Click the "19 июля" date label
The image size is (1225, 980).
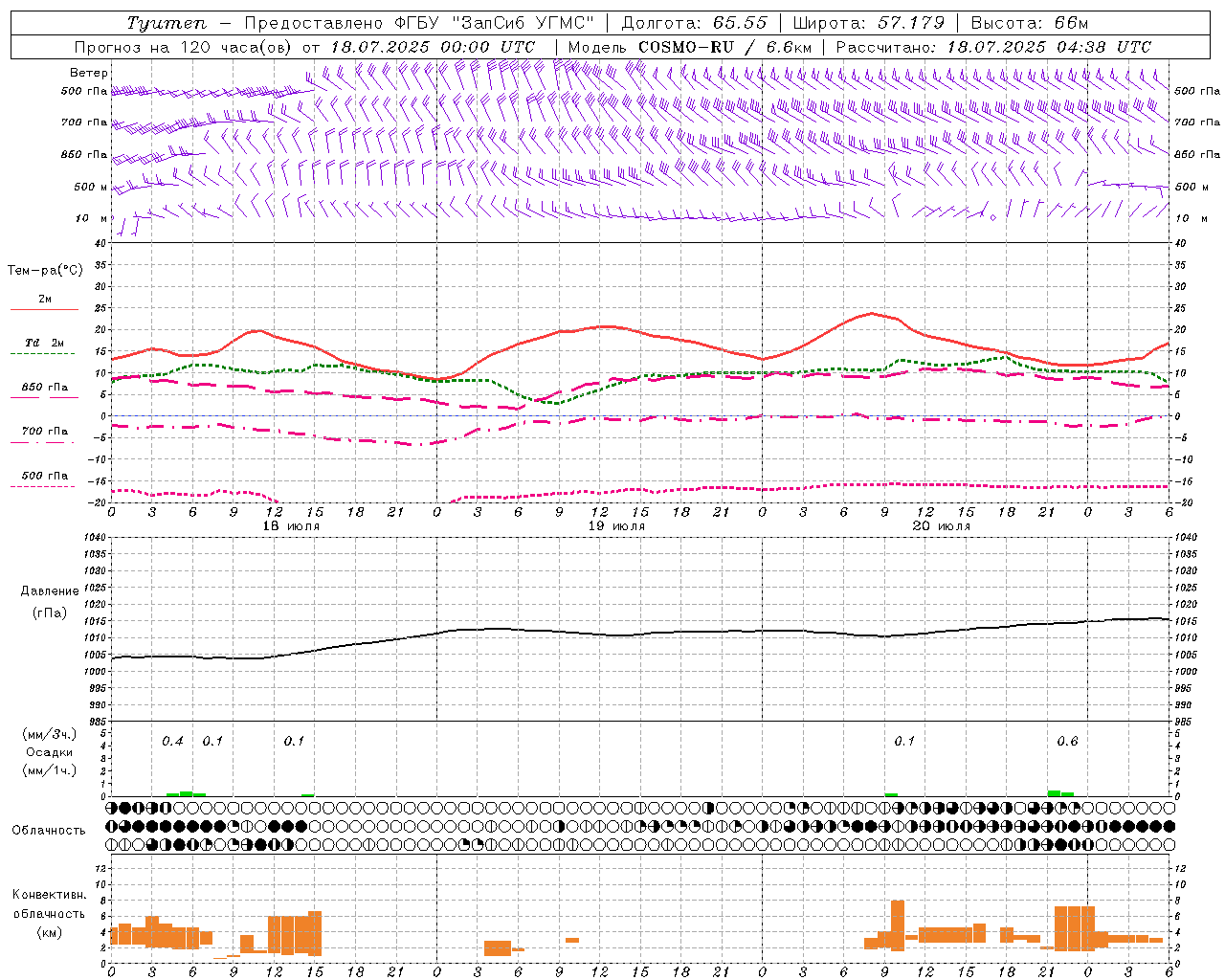[x=615, y=526]
